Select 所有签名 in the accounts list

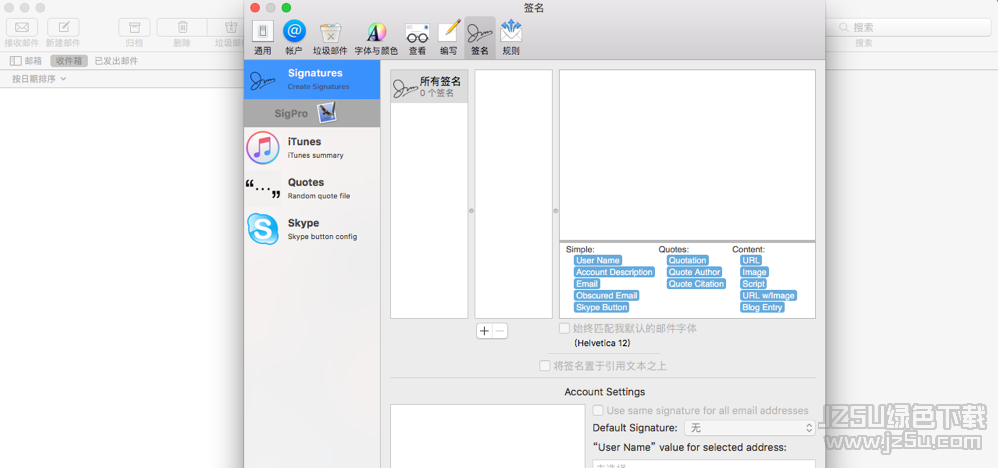click(x=429, y=87)
